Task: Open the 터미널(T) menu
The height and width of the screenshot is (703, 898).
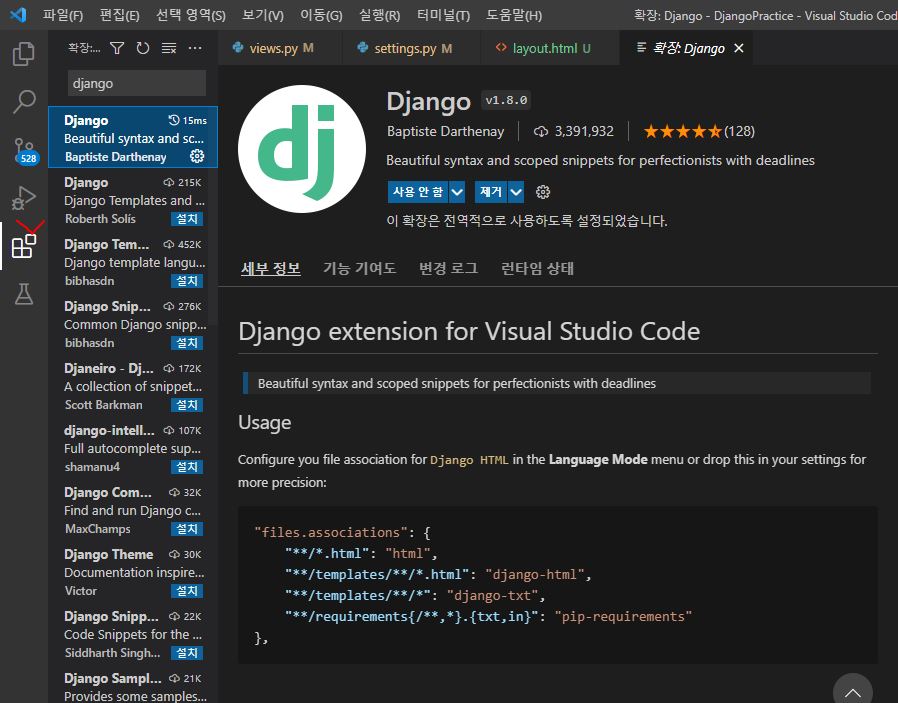Action: pyautogui.click(x=443, y=15)
